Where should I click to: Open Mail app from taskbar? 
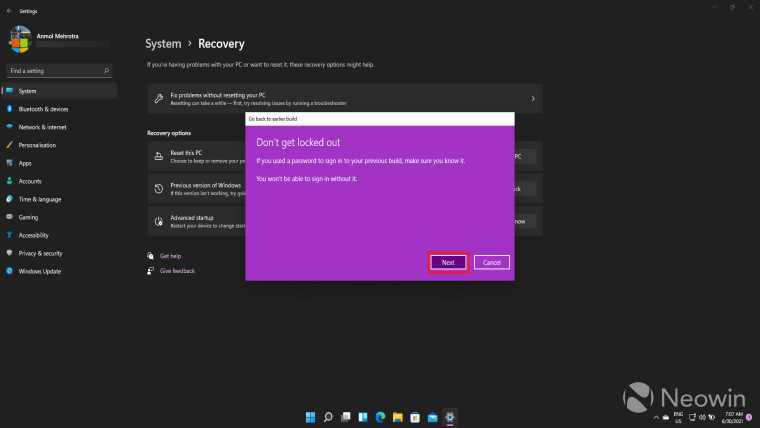pos(432,417)
